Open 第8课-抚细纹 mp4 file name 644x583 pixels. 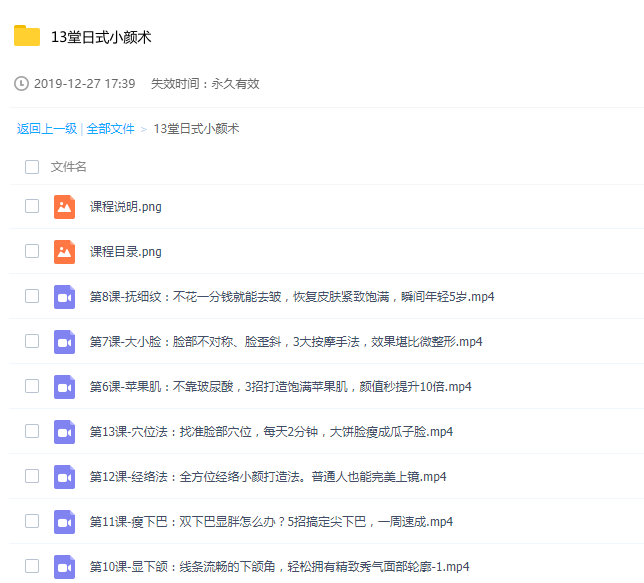(x=292, y=297)
